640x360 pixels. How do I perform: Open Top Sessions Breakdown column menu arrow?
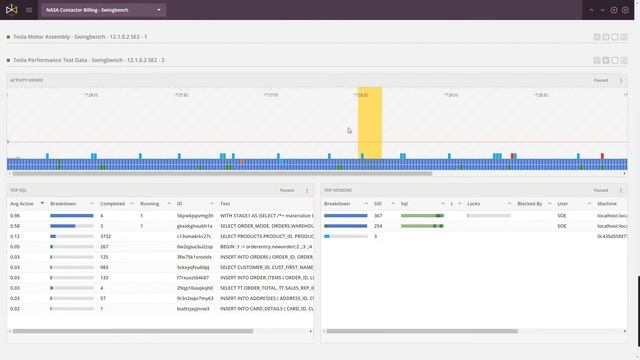point(365,204)
